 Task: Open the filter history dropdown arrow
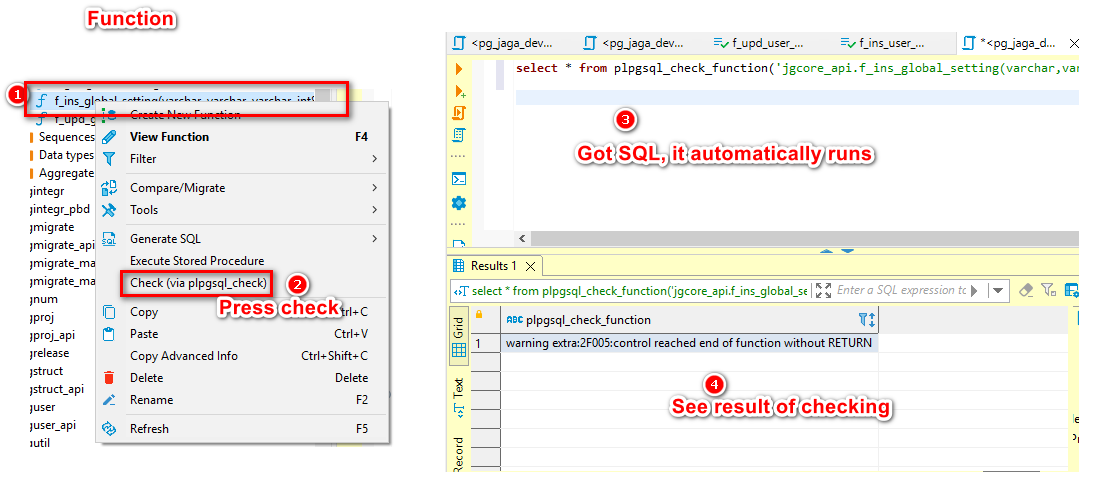[998, 290]
